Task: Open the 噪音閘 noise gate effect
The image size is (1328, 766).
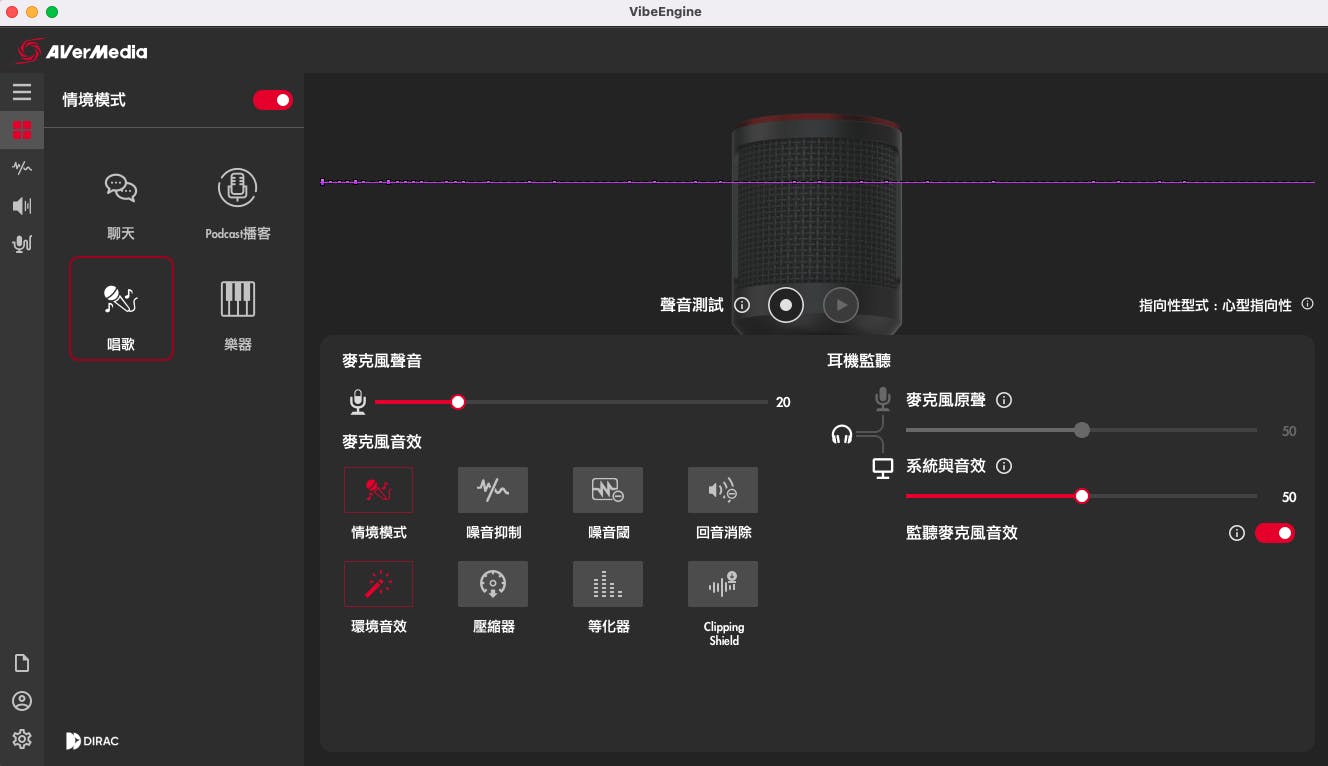Action: (x=608, y=490)
